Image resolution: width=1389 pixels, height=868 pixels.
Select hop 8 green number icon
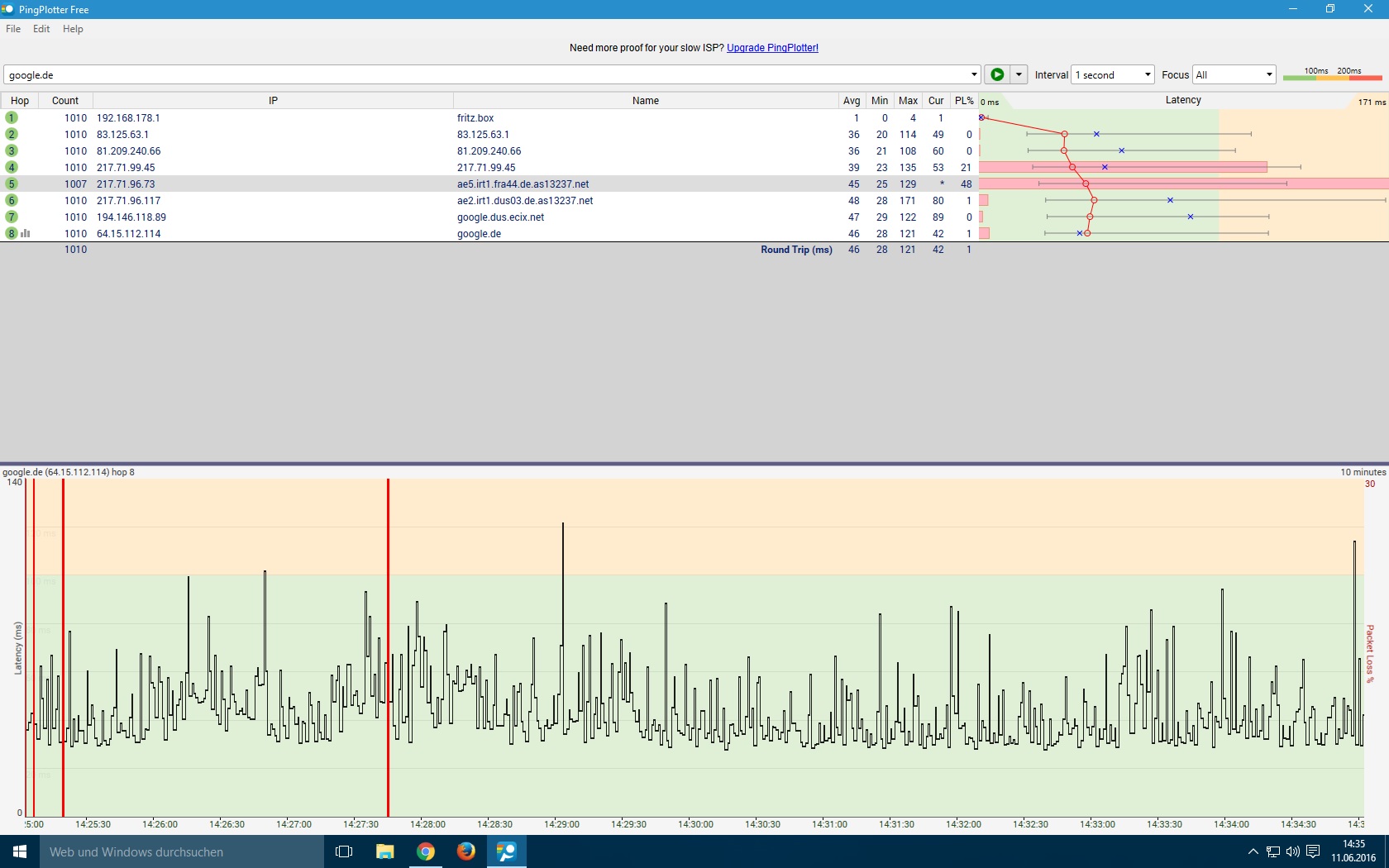pyautogui.click(x=12, y=233)
